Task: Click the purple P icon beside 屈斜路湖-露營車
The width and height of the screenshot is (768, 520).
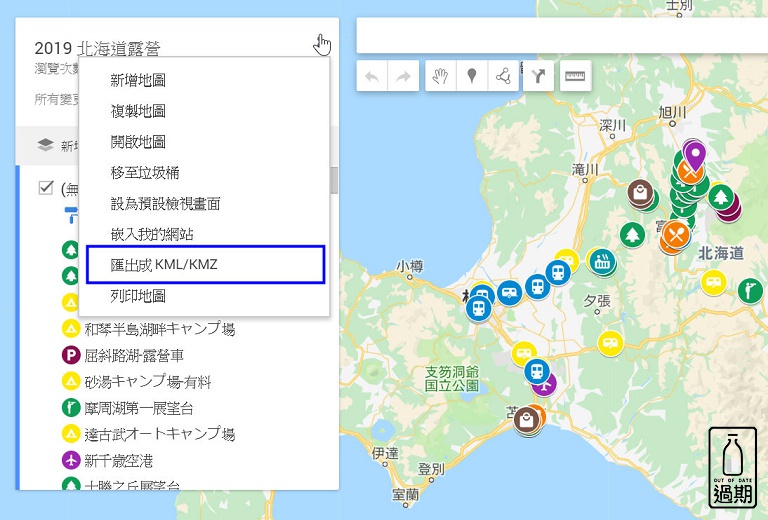Action: click(x=71, y=355)
